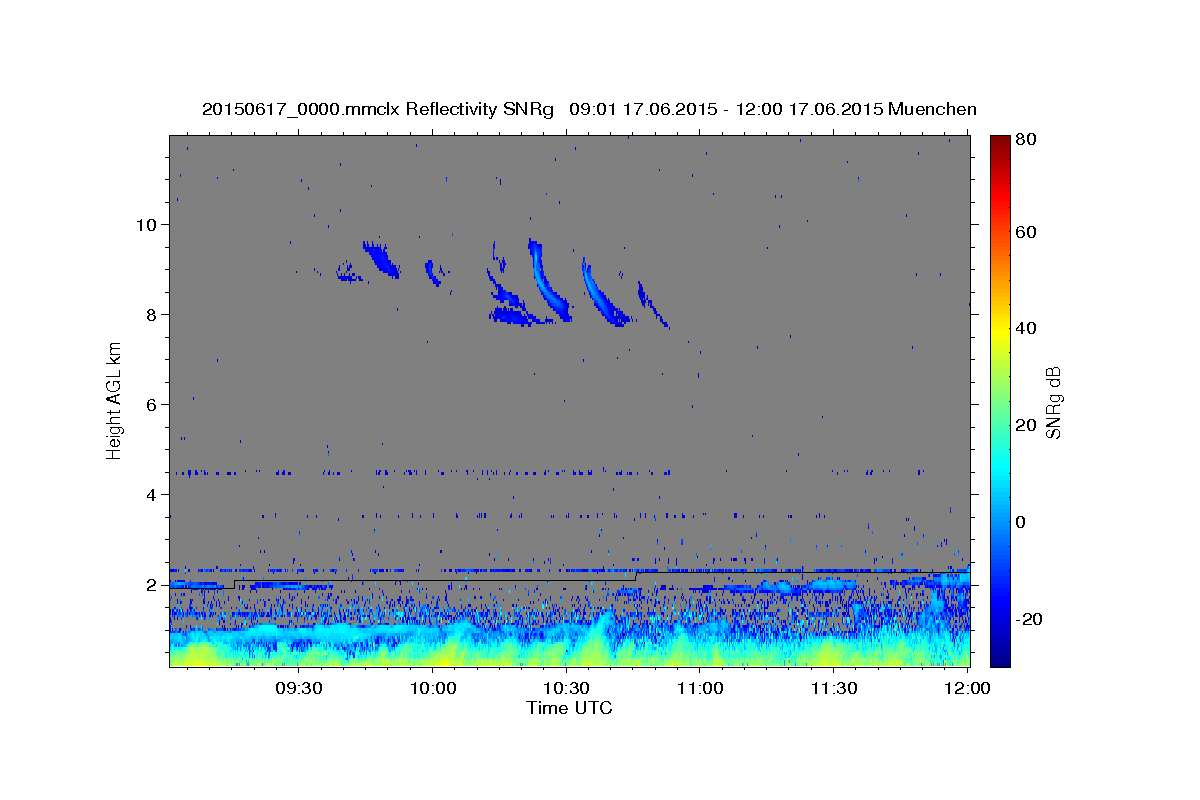This screenshot has height=800, width=1200.
Task: Click the "Muenchen" location text in the title
Action: [932, 109]
